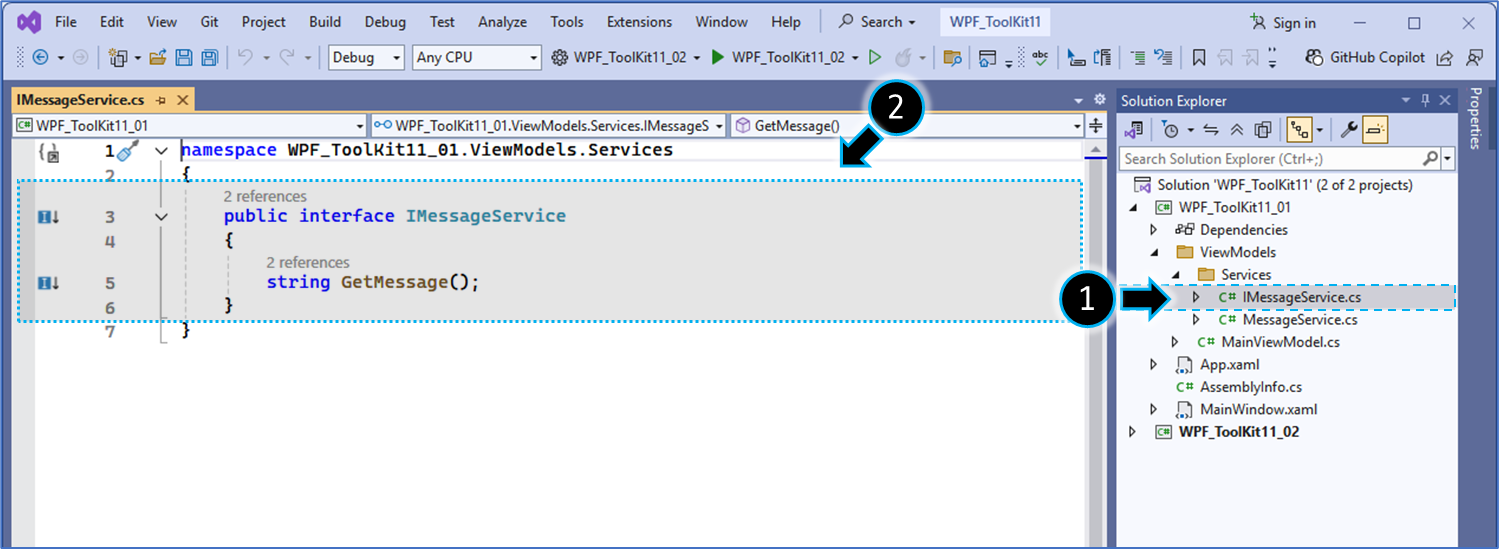The width and height of the screenshot is (1499, 549).
Task: Toggle the file nesting tree view button
Action: click(x=1298, y=130)
